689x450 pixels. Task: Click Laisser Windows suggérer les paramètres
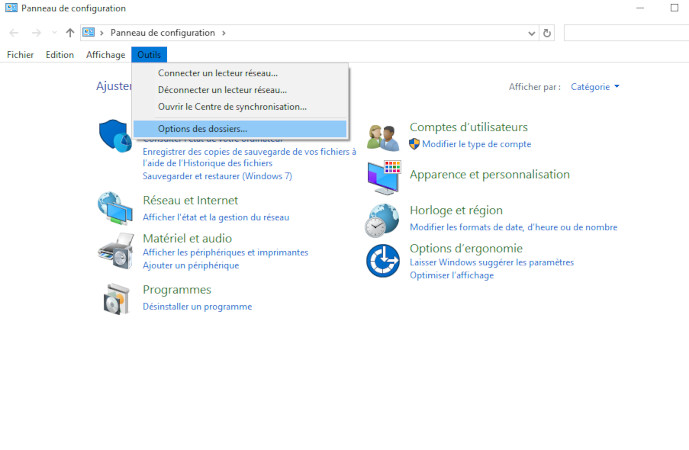(x=492, y=262)
